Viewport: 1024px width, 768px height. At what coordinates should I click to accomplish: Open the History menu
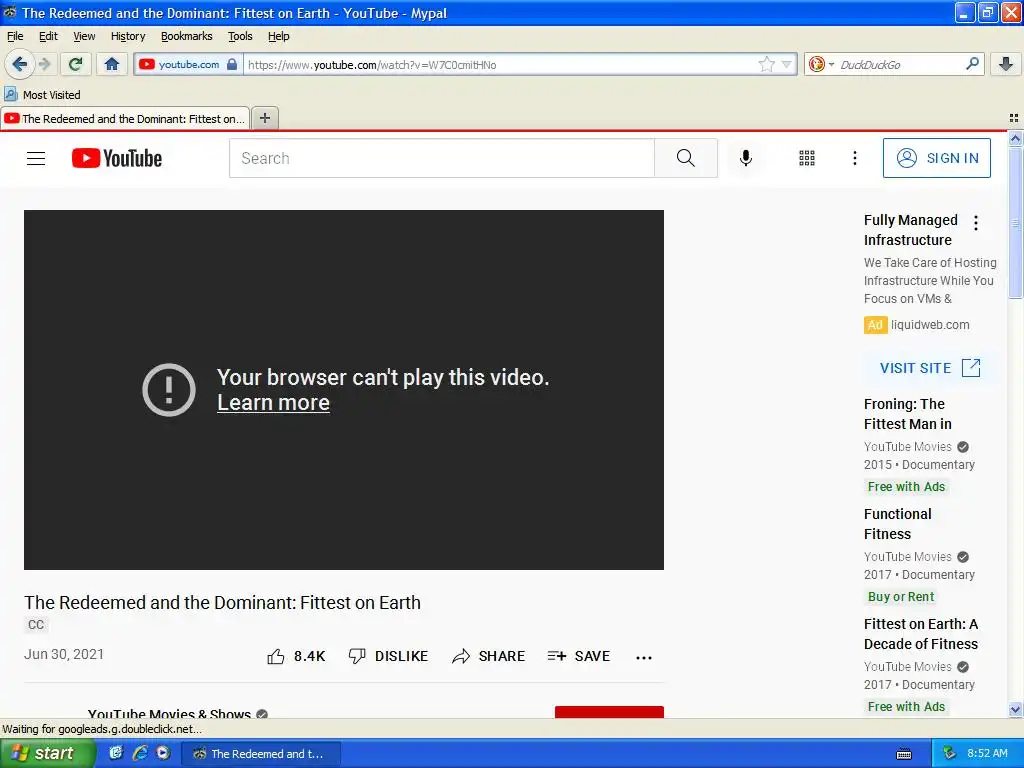pyautogui.click(x=128, y=36)
